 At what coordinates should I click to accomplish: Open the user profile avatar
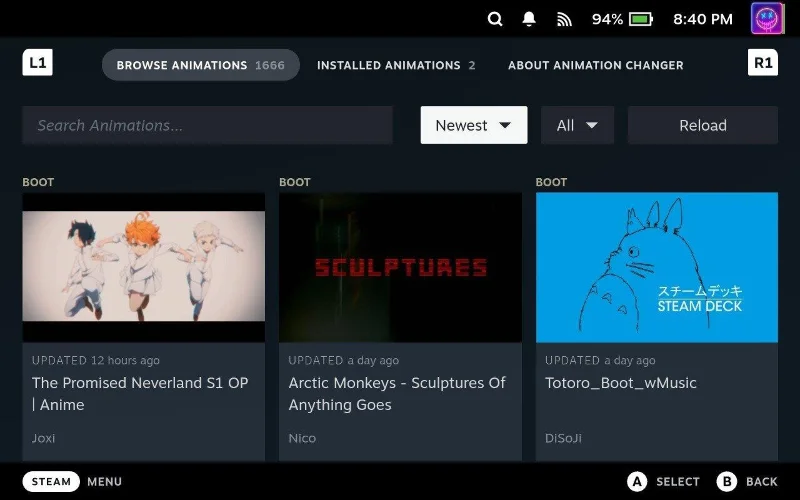767,18
